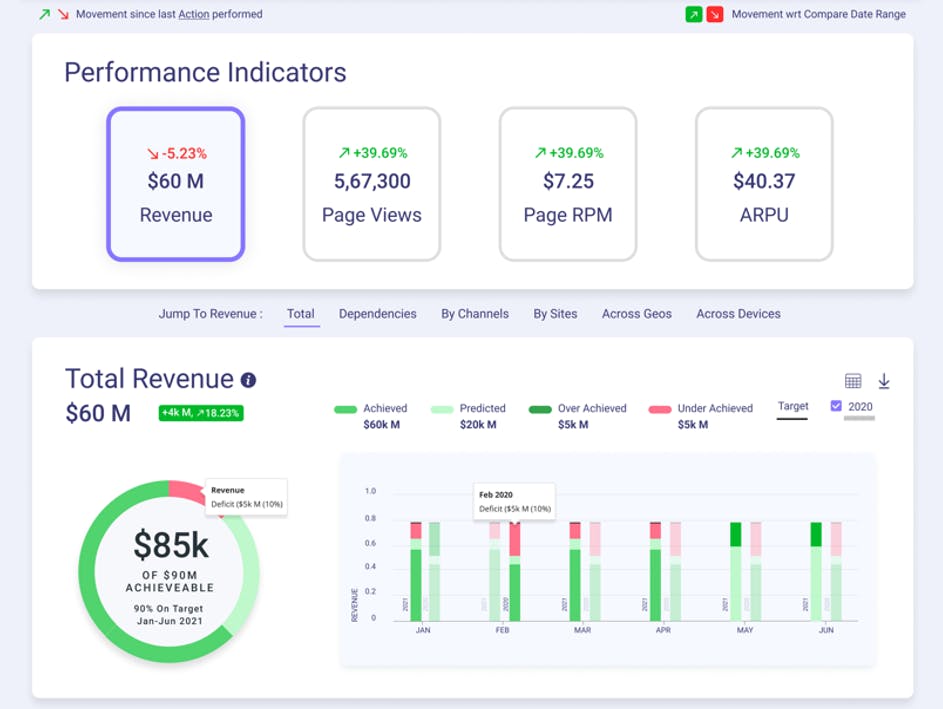943x709 pixels.
Task: Click the 90% On Target text
Action: 168,609
